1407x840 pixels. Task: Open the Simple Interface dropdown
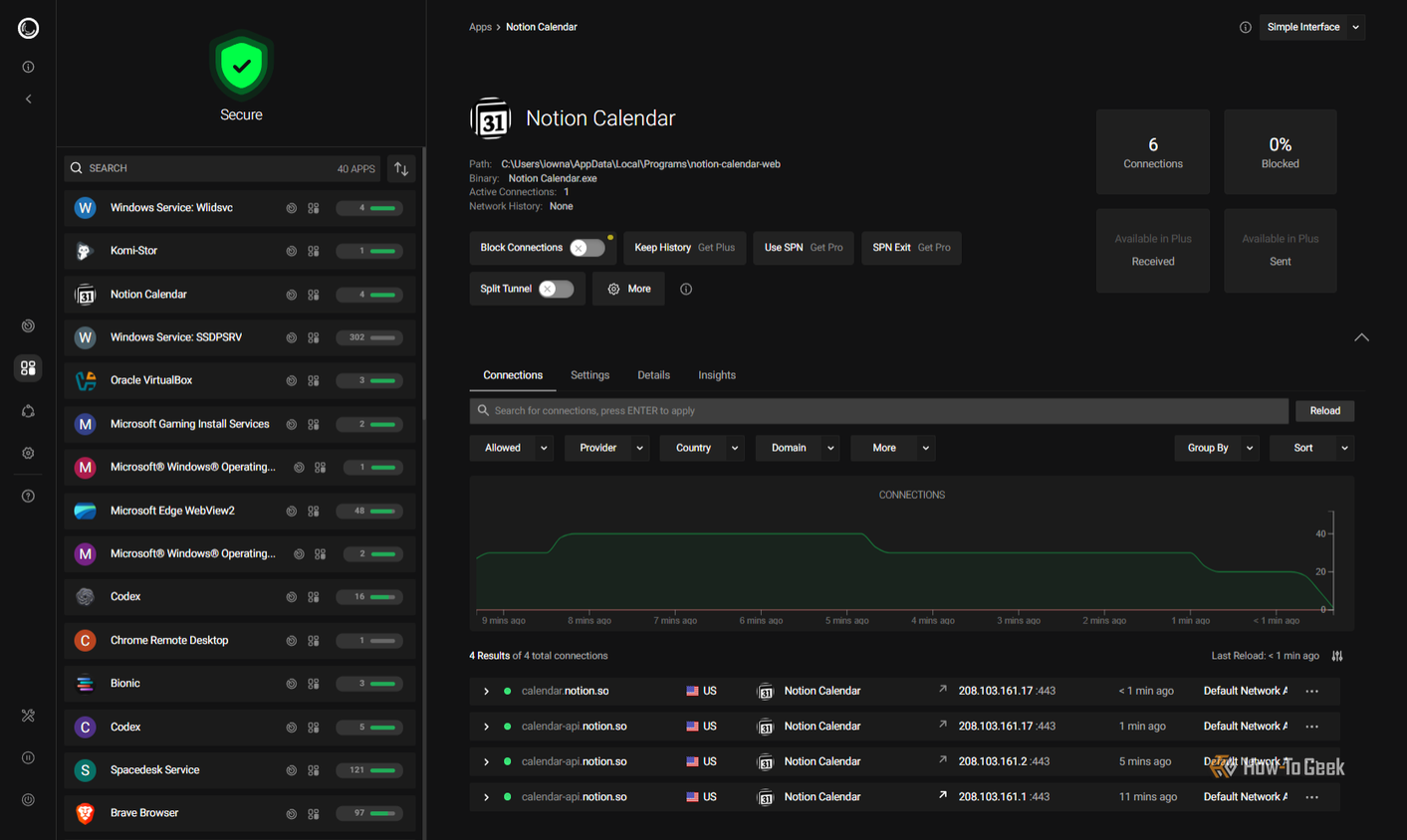1312,28
